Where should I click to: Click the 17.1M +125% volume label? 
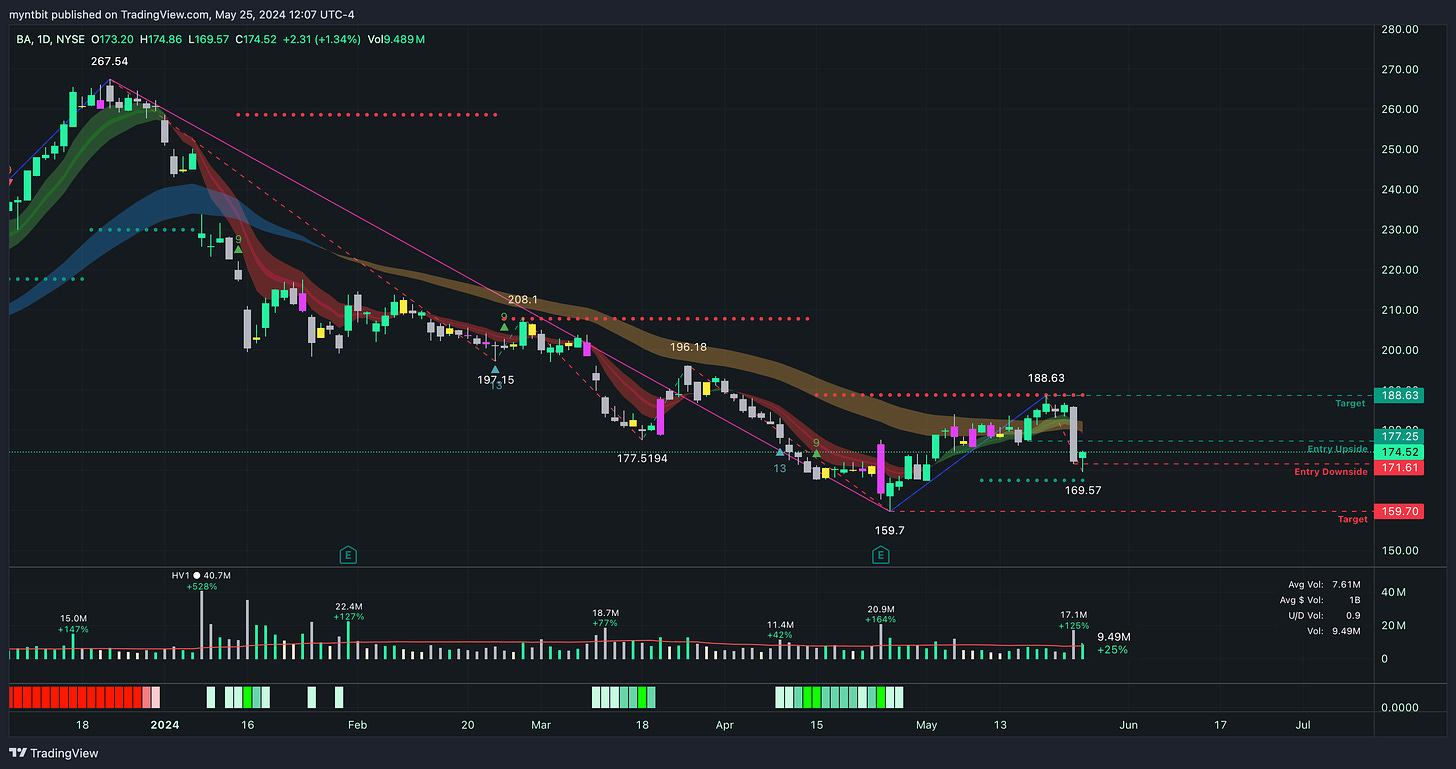(1074, 619)
